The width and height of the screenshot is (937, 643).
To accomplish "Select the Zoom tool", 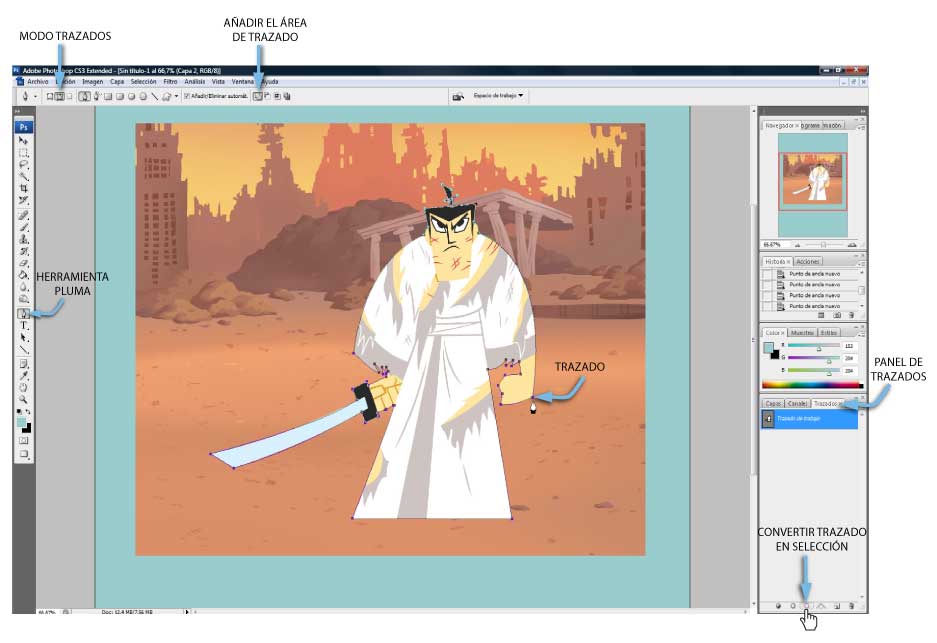I will (23, 399).
